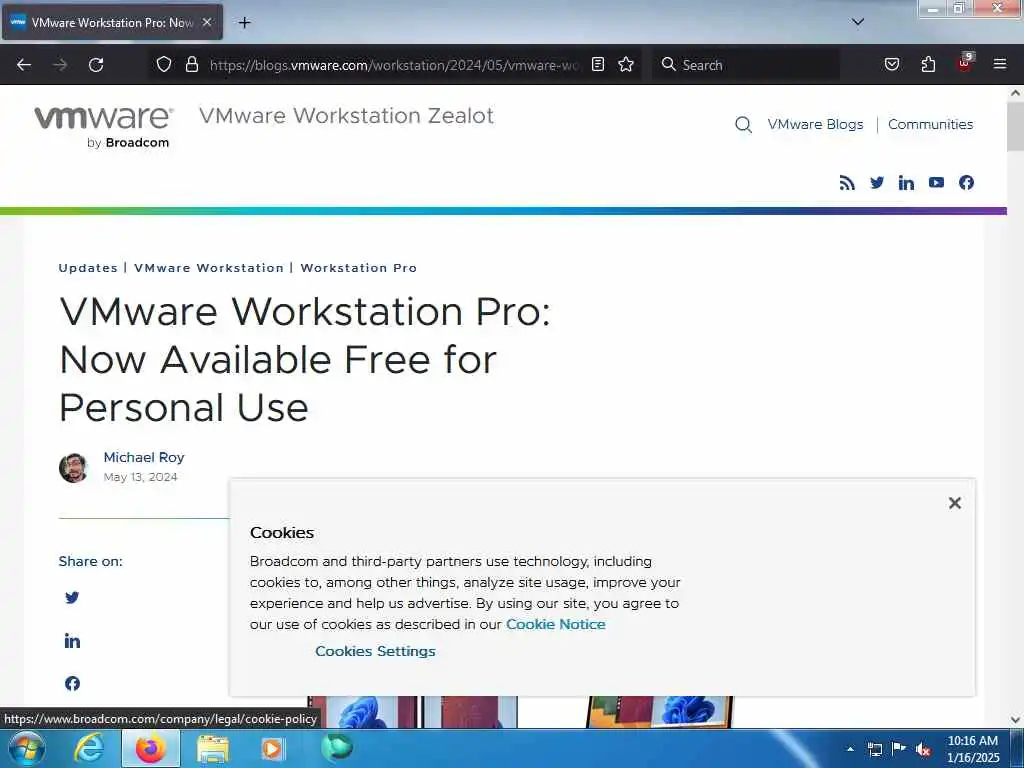Open the extensions puzzle icon

coord(928,64)
